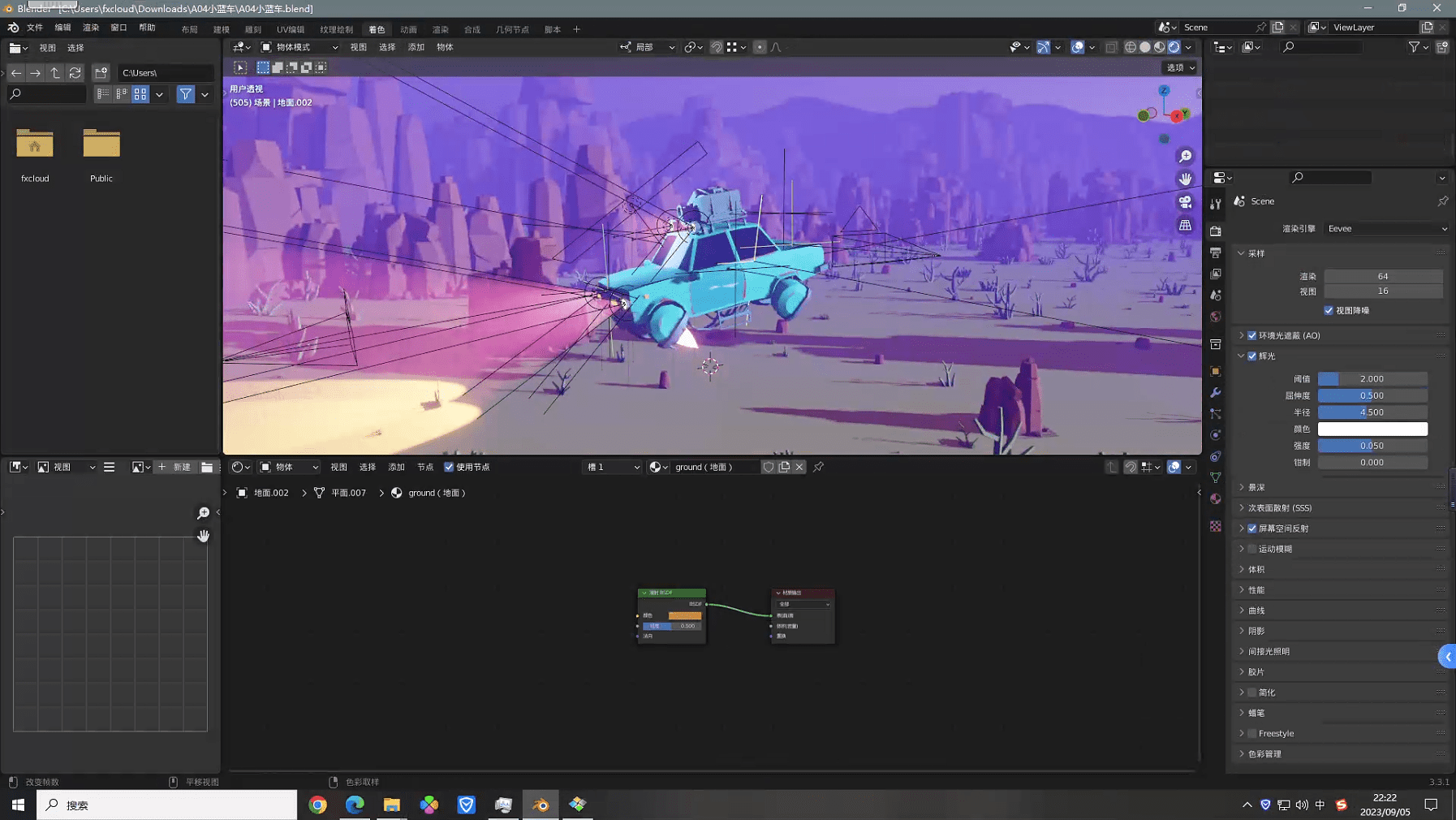Screen dimensions: 1456x820
Task: Uncheck the 屏幕空间反射 checkbox
Action: 1252,529
